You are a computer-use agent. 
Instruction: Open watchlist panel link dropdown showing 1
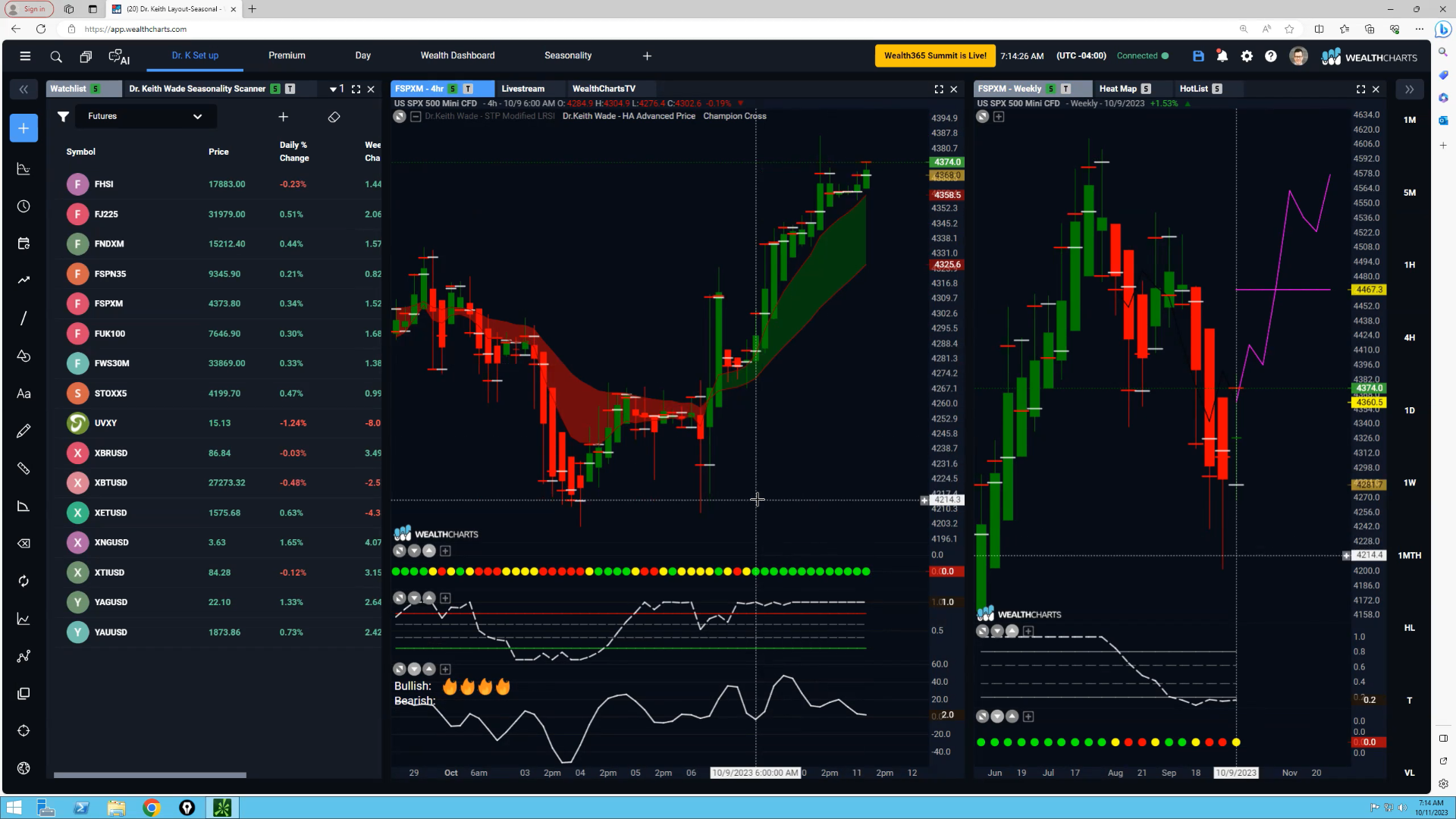point(337,89)
